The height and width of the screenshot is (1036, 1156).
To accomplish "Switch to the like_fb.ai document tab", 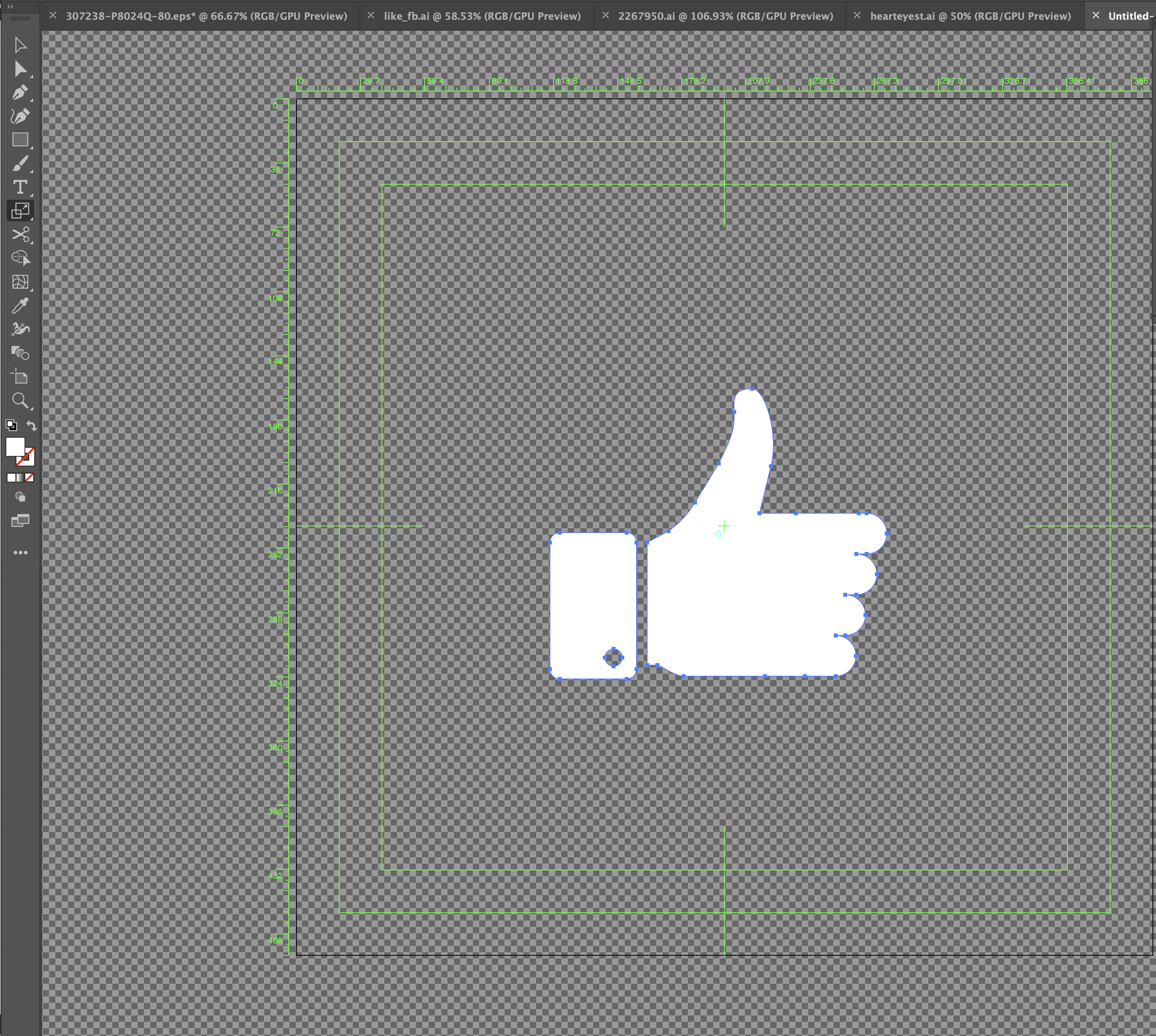I will point(482,16).
